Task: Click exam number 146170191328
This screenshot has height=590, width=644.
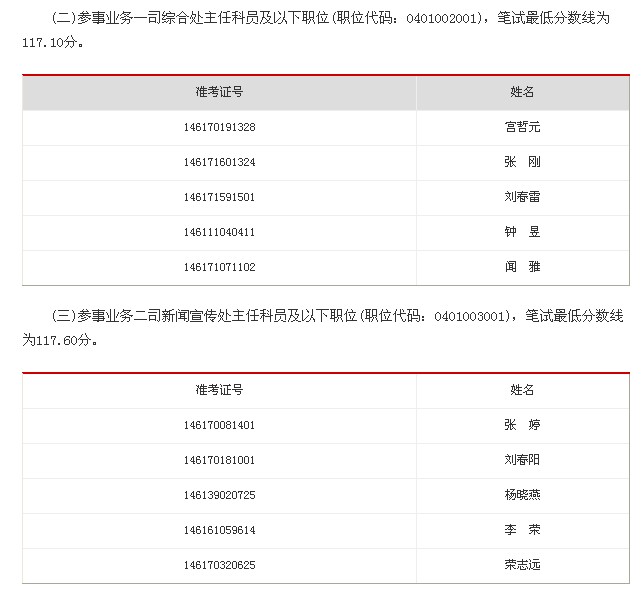Action: click(x=220, y=127)
